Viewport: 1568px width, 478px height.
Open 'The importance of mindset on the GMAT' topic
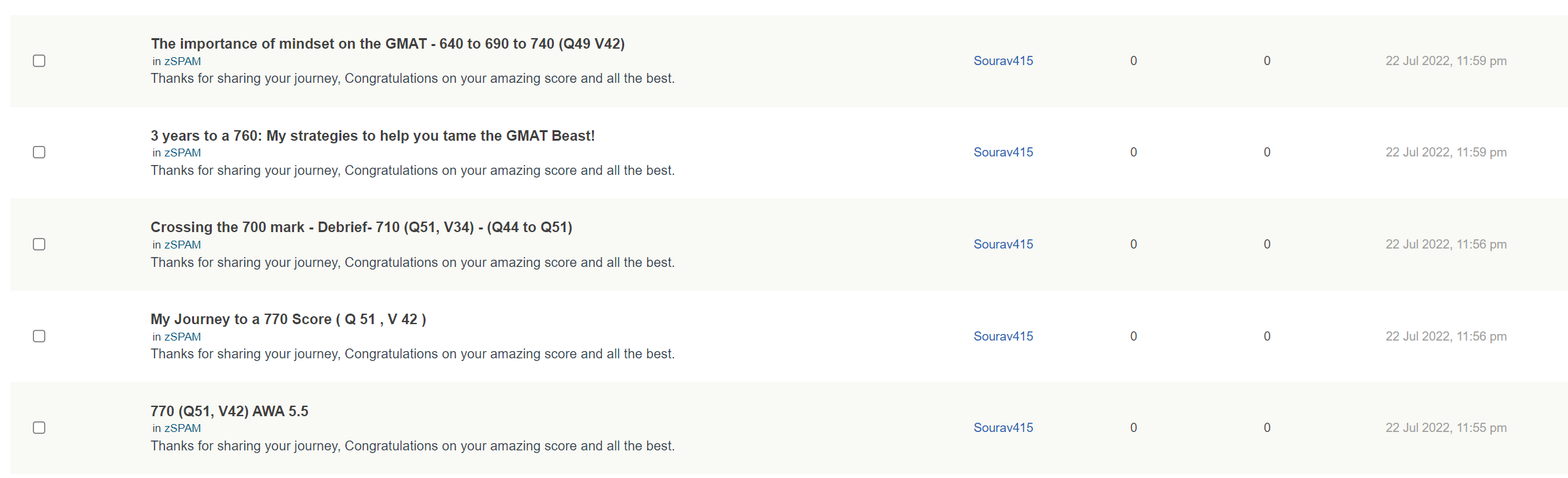387,44
